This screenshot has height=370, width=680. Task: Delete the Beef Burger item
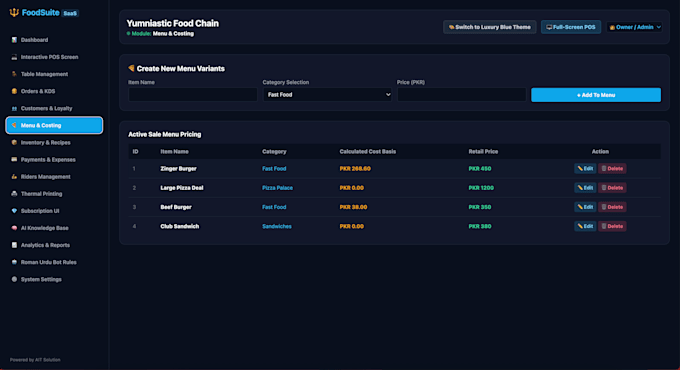(x=612, y=207)
